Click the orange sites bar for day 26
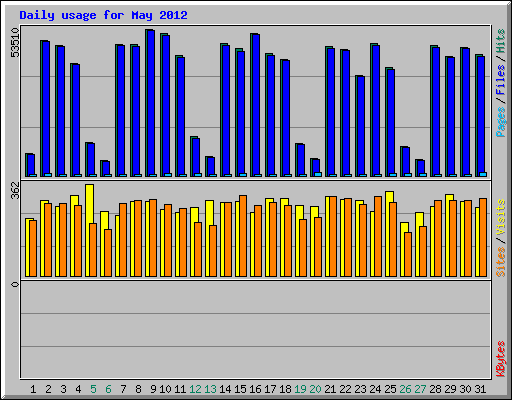The height and width of the screenshot is (400, 512). coord(408,254)
